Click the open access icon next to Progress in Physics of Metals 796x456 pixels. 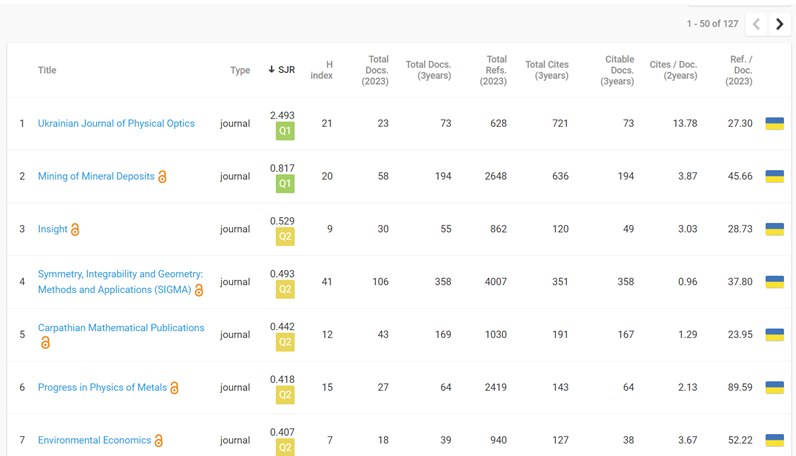174,388
